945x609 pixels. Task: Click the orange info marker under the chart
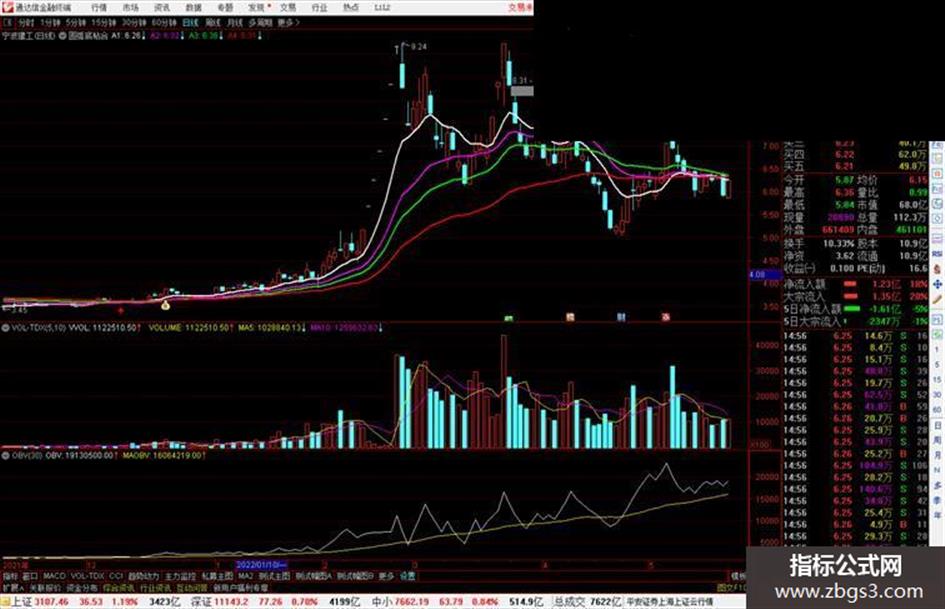click(570, 317)
